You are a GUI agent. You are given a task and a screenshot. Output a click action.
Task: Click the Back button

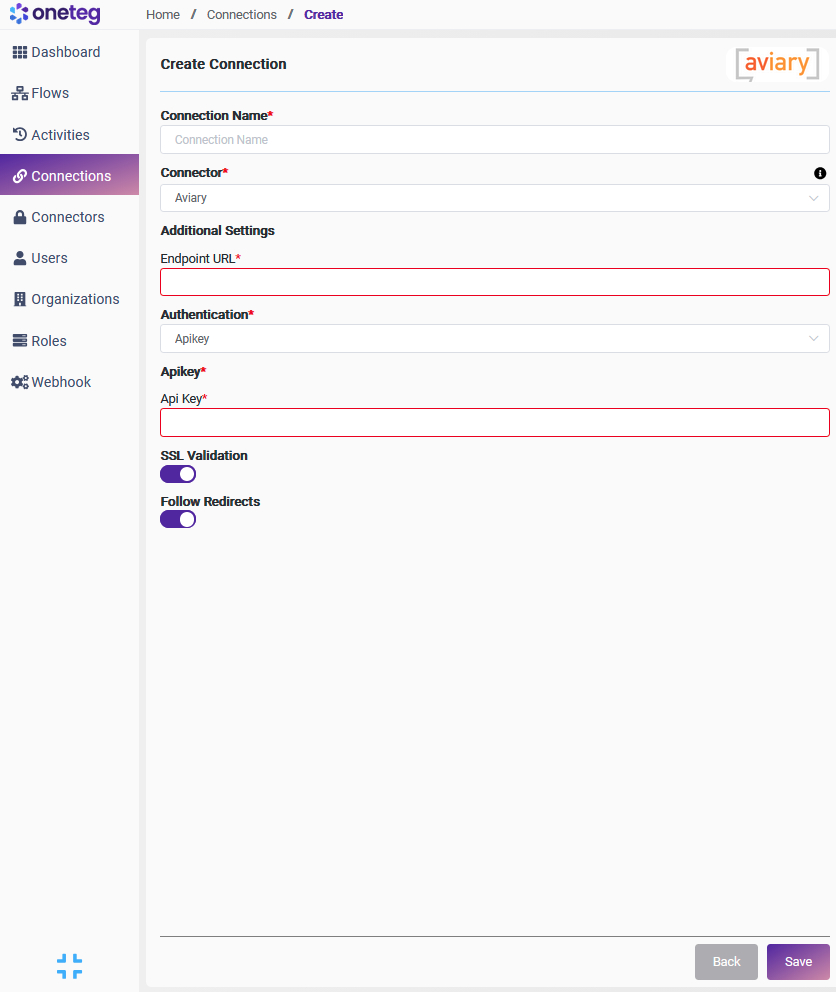click(x=726, y=962)
